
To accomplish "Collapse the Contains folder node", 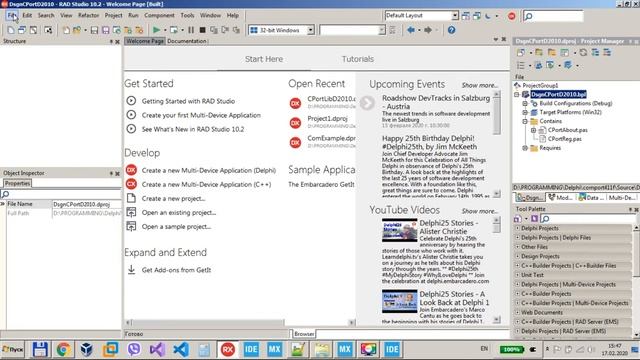I will pyautogui.click(x=525, y=121).
